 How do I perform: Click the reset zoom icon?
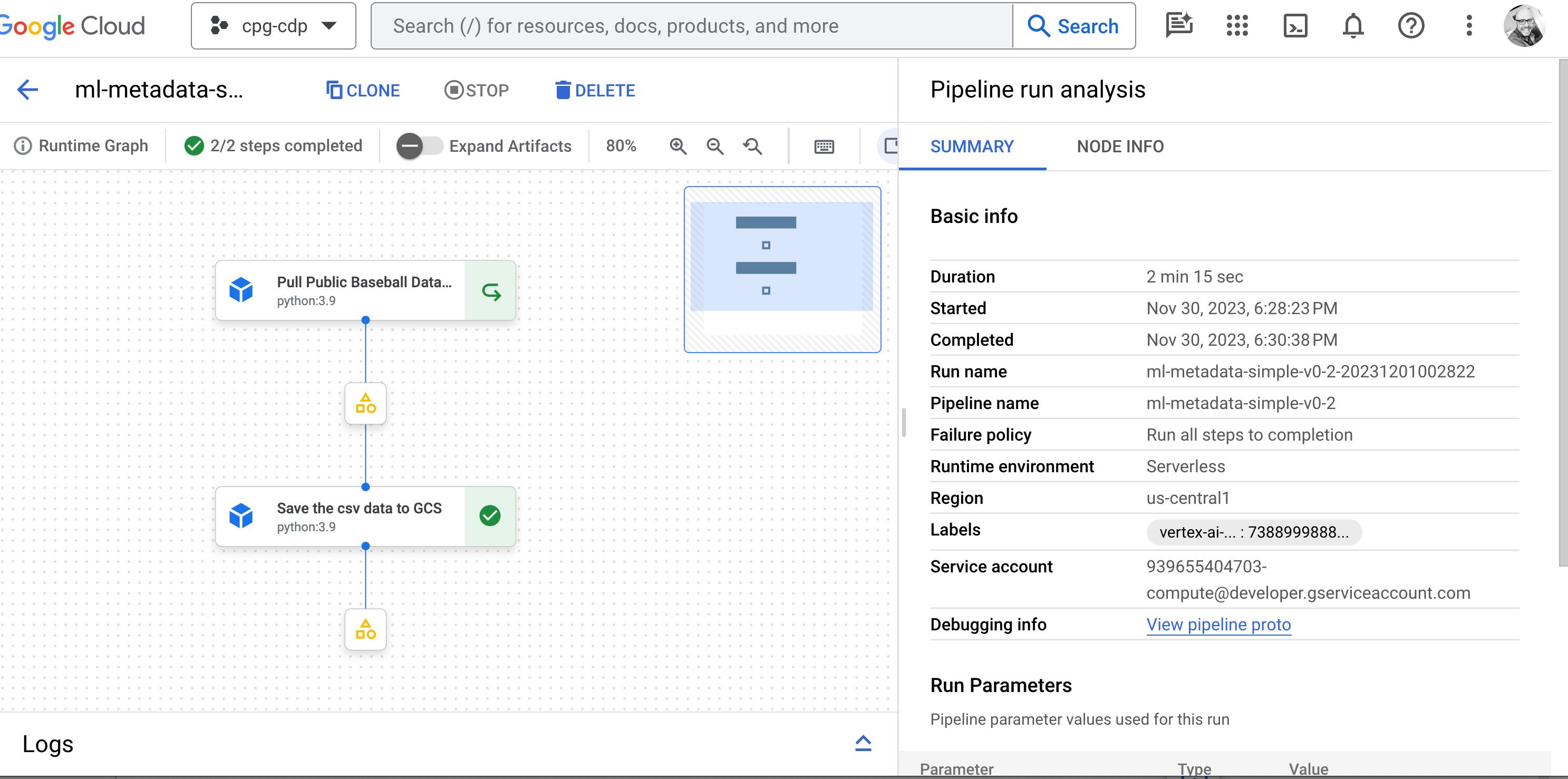pos(752,146)
